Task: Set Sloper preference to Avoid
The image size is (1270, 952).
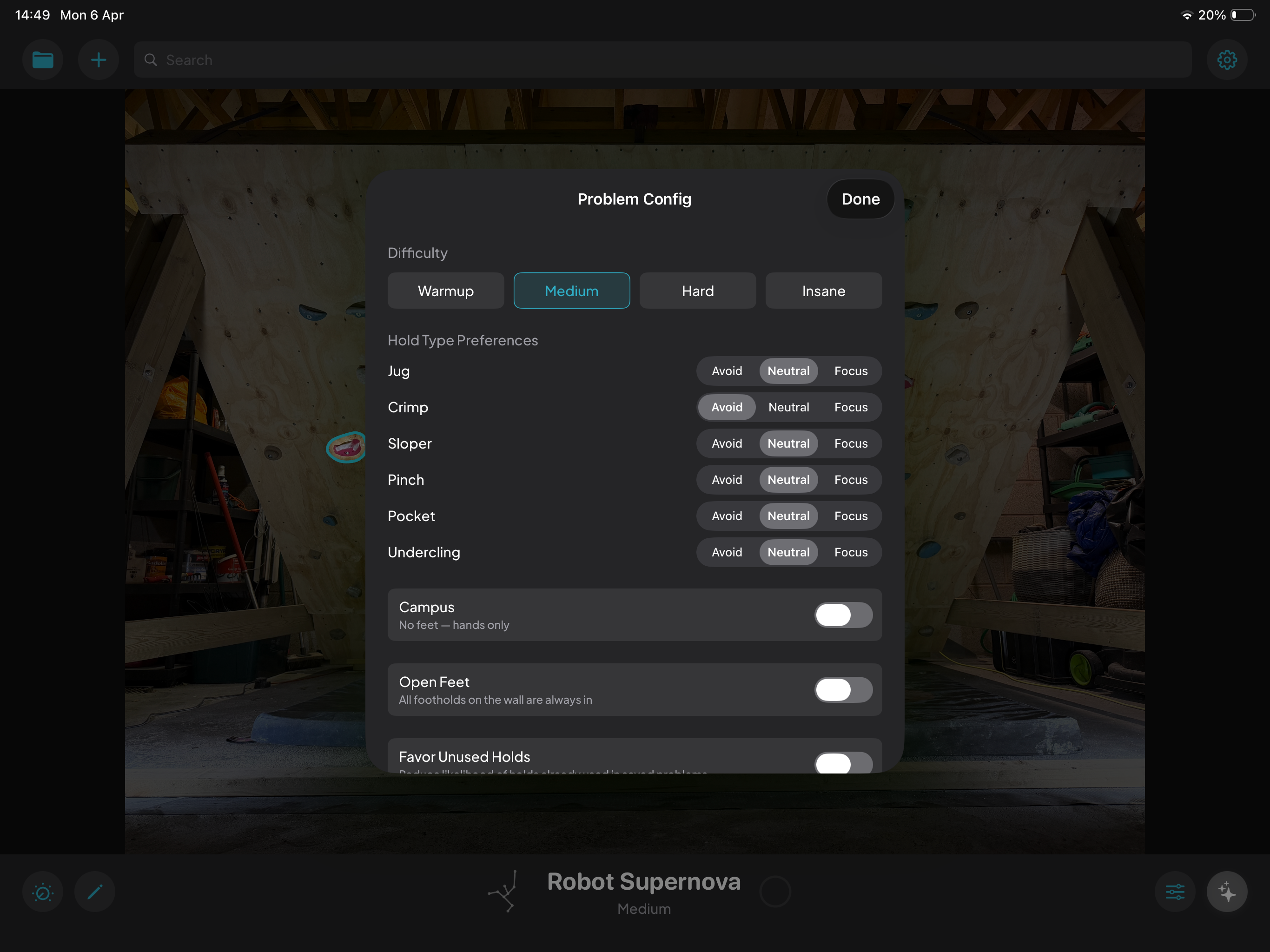Action: (727, 443)
